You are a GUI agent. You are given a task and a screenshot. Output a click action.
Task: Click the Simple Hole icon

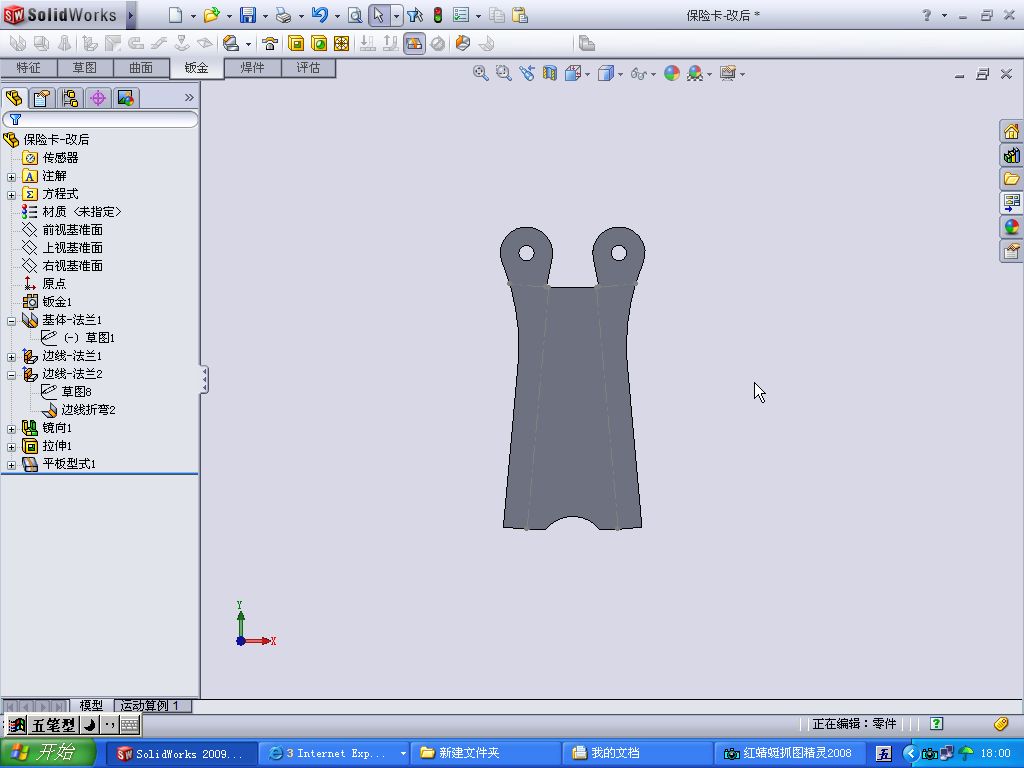(319, 44)
